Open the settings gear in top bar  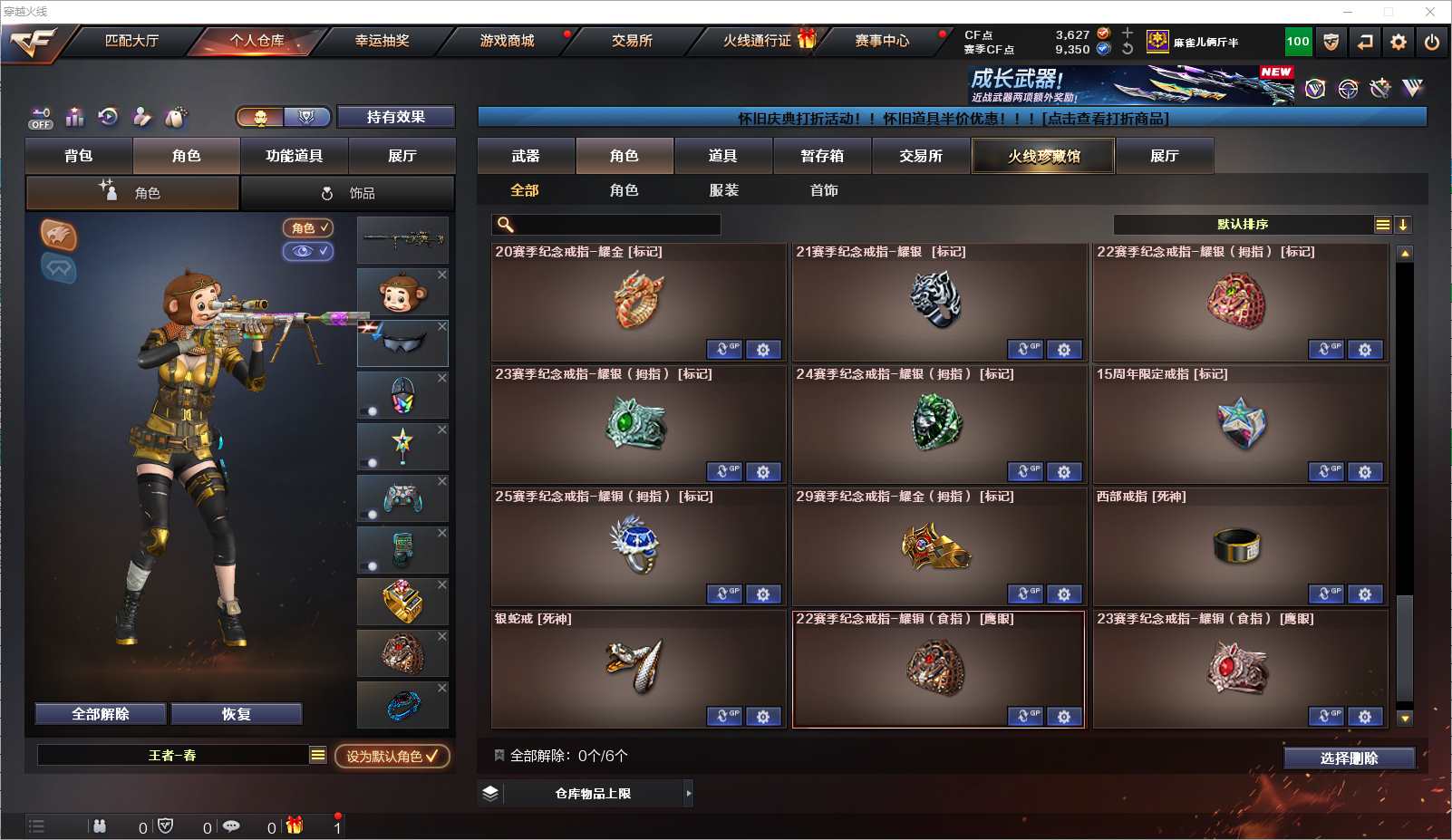click(1399, 42)
